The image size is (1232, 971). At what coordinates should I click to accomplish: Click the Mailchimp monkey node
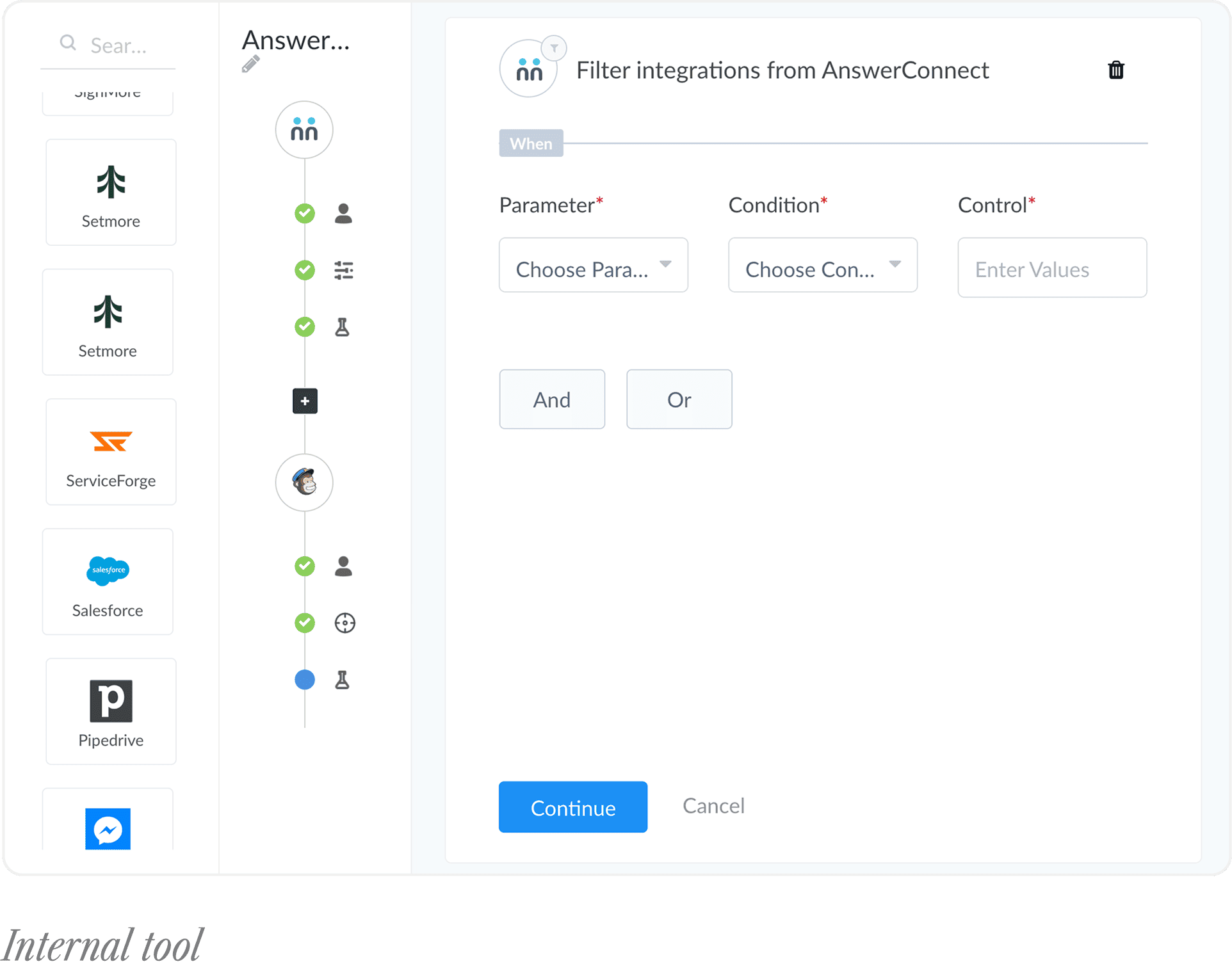coord(304,483)
